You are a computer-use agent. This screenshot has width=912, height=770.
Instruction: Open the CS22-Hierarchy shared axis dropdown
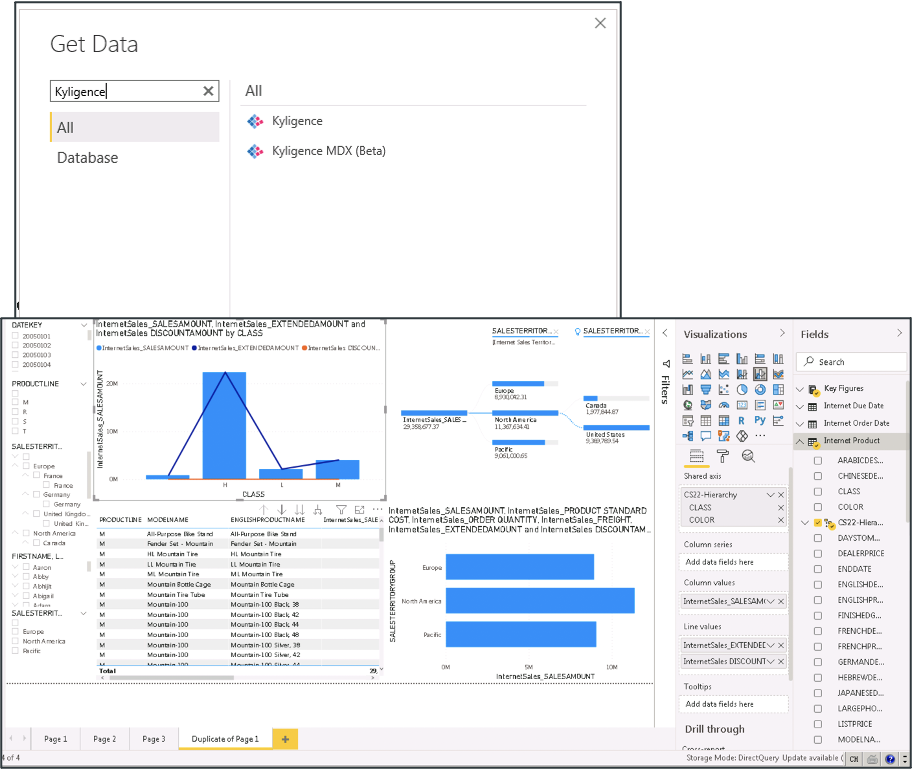coord(771,495)
